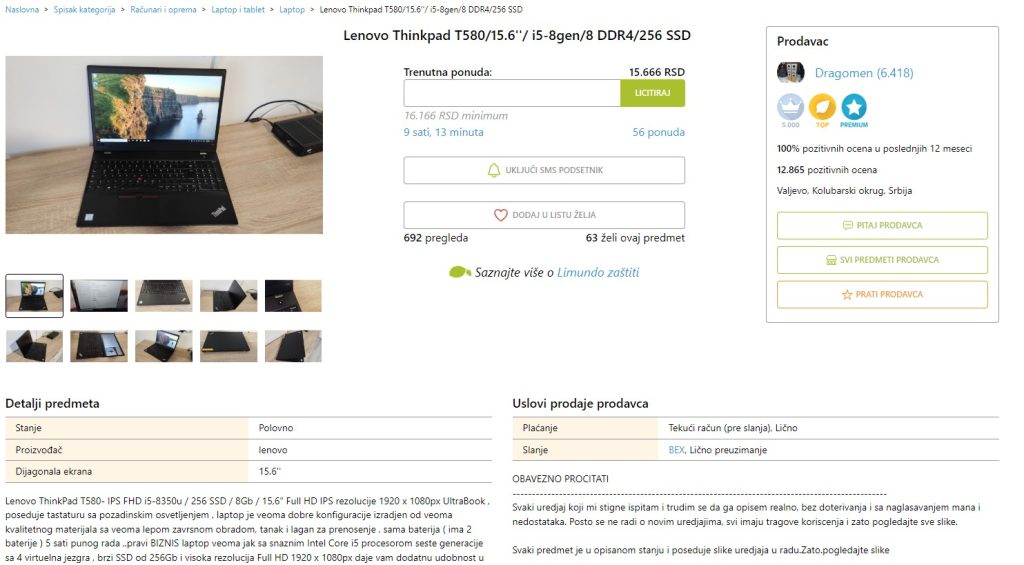Enable SMS reminder with bell button

click(x=544, y=170)
